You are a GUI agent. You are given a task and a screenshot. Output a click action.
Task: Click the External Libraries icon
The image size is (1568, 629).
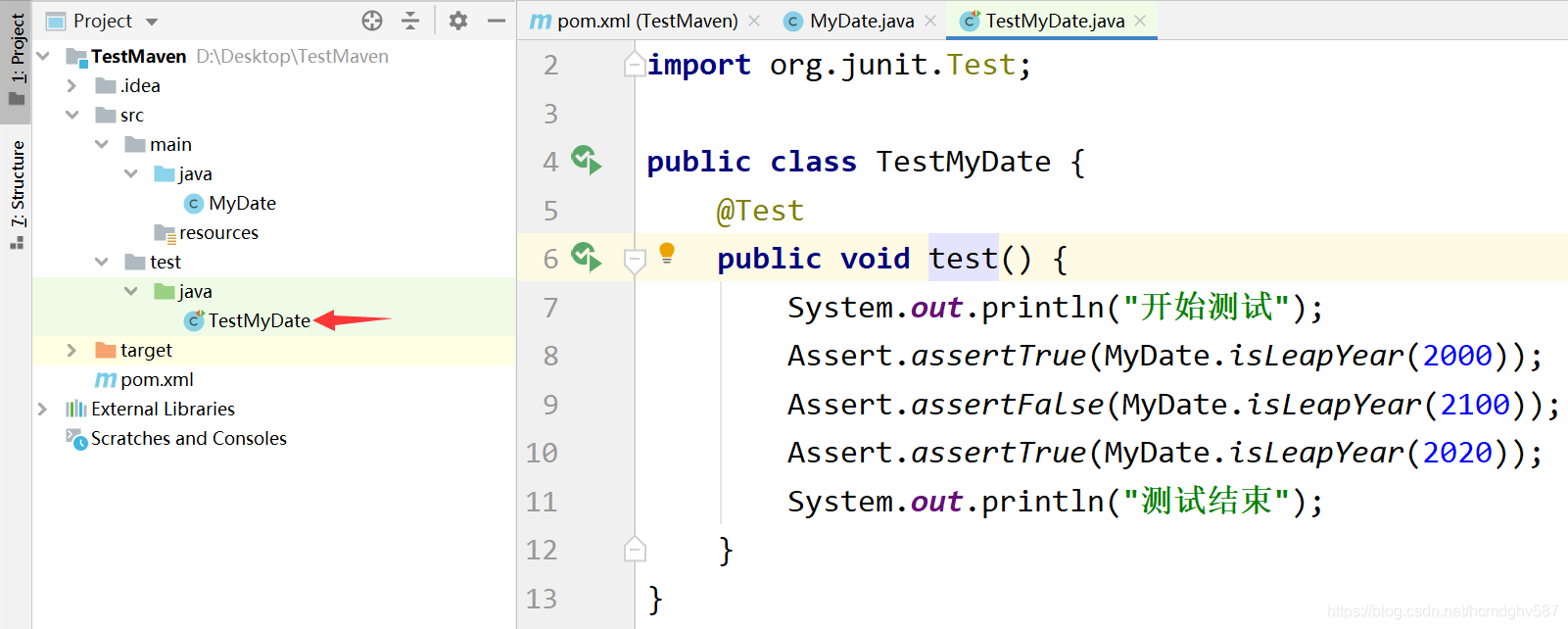point(75,409)
